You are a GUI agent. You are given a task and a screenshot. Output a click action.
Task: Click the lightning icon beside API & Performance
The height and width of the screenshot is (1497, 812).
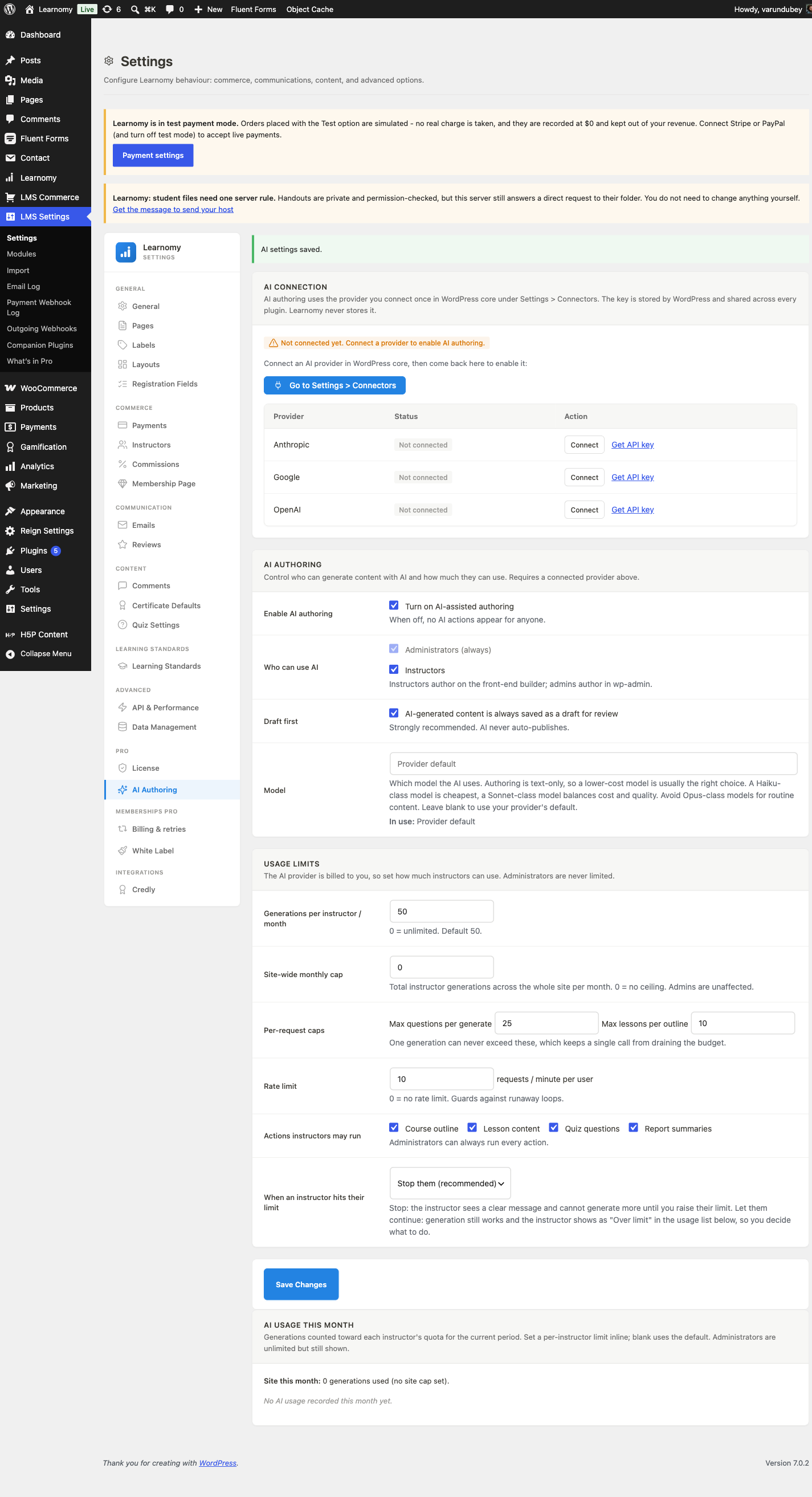click(123, 707)
